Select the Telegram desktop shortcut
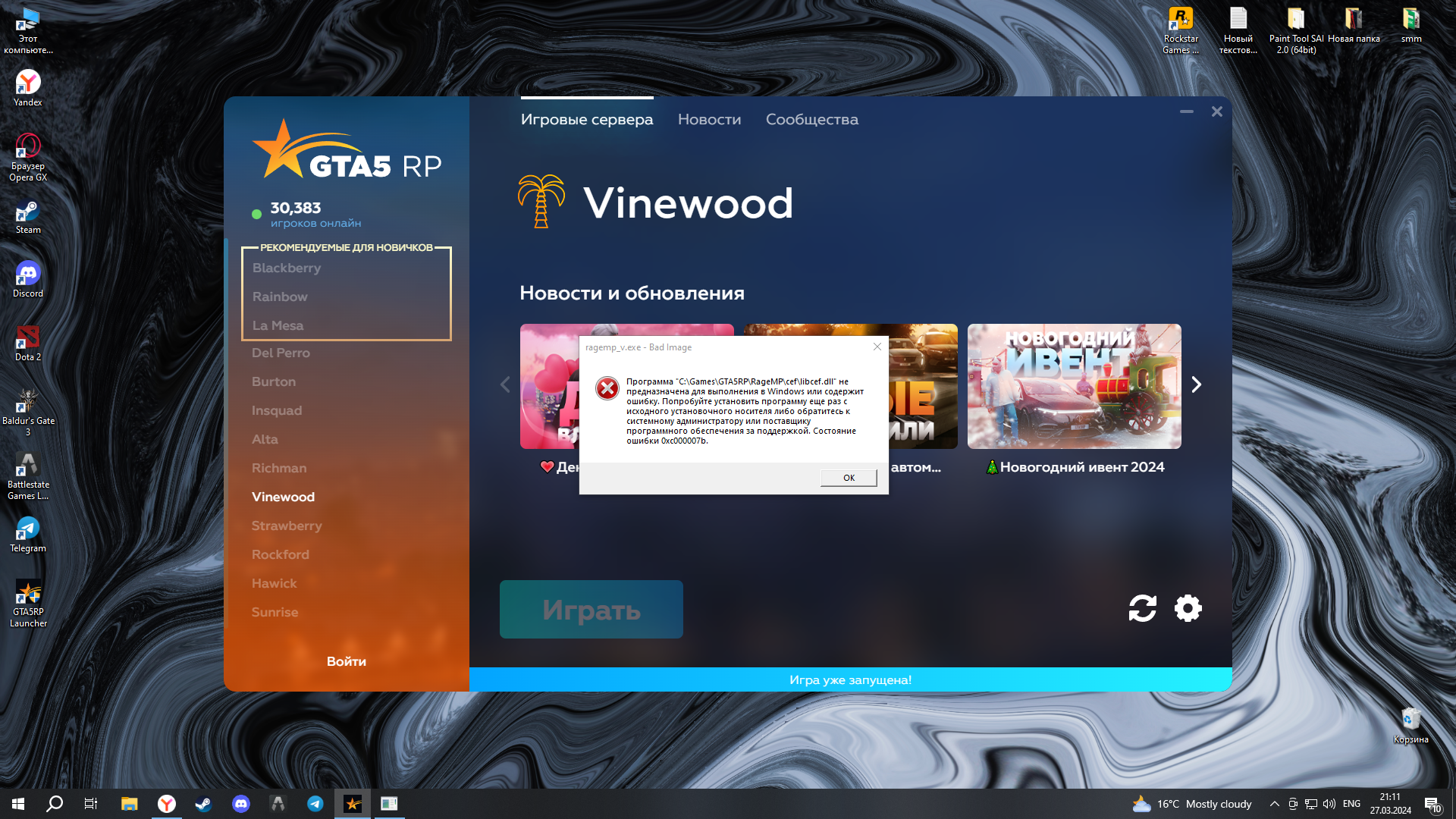Screen dimensions: 1456x819 [28, 535]
